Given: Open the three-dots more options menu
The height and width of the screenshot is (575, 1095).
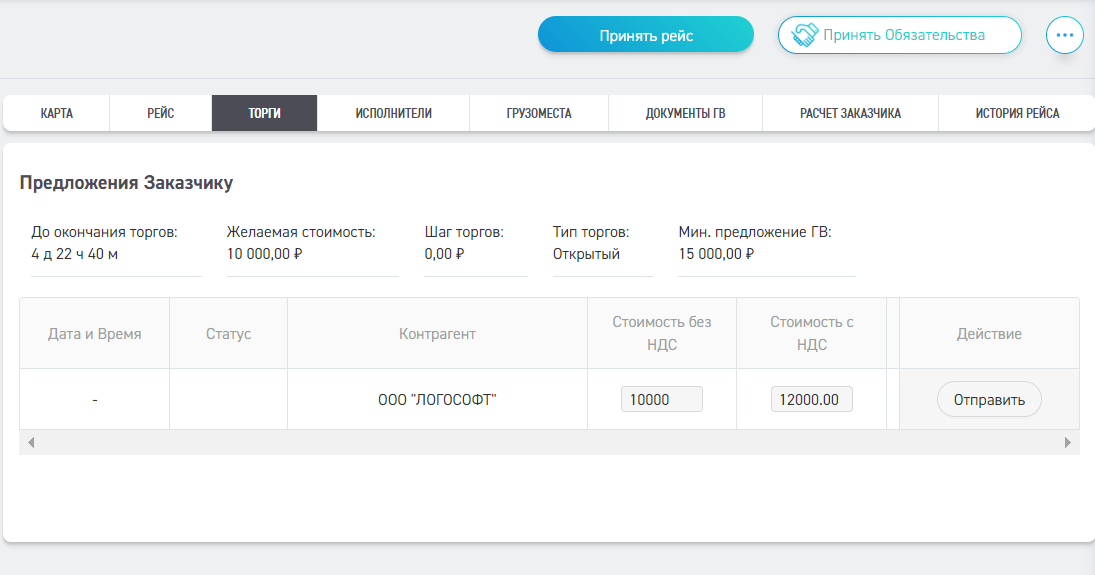Looking at the screenshot, I should point(1064,35).
